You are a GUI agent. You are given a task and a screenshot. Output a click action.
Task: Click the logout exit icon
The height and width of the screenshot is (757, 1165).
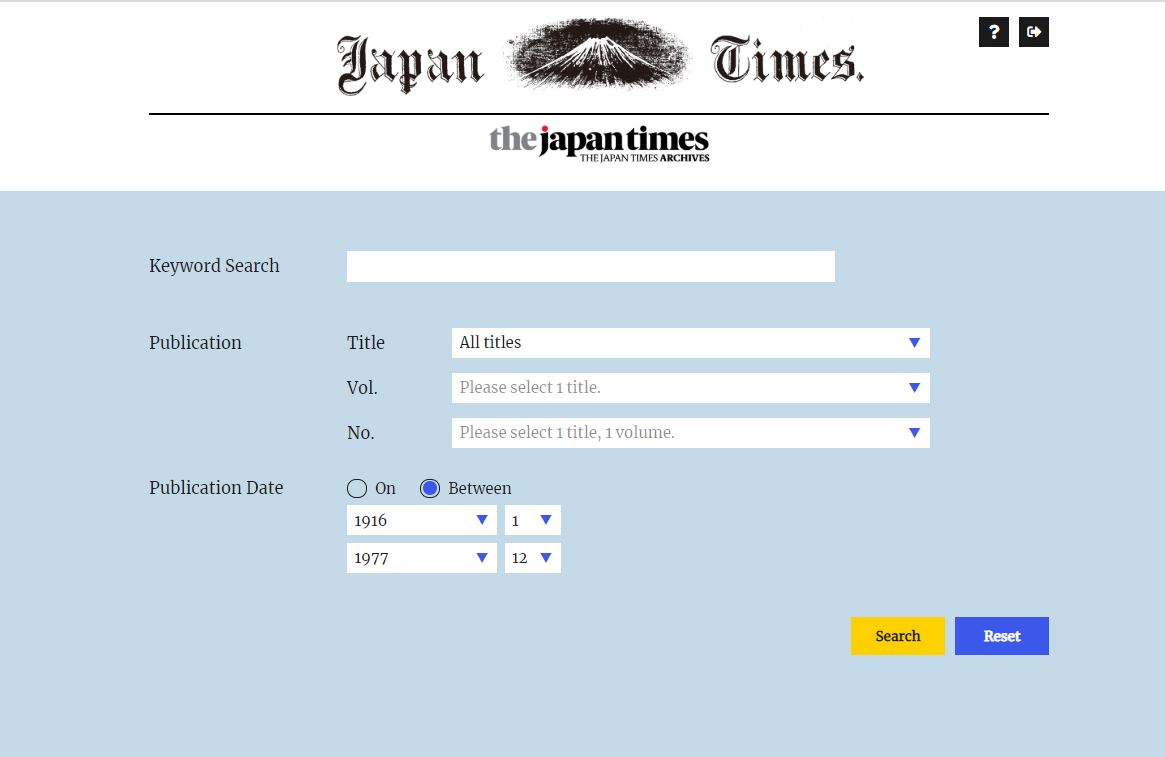(1033, 32)
